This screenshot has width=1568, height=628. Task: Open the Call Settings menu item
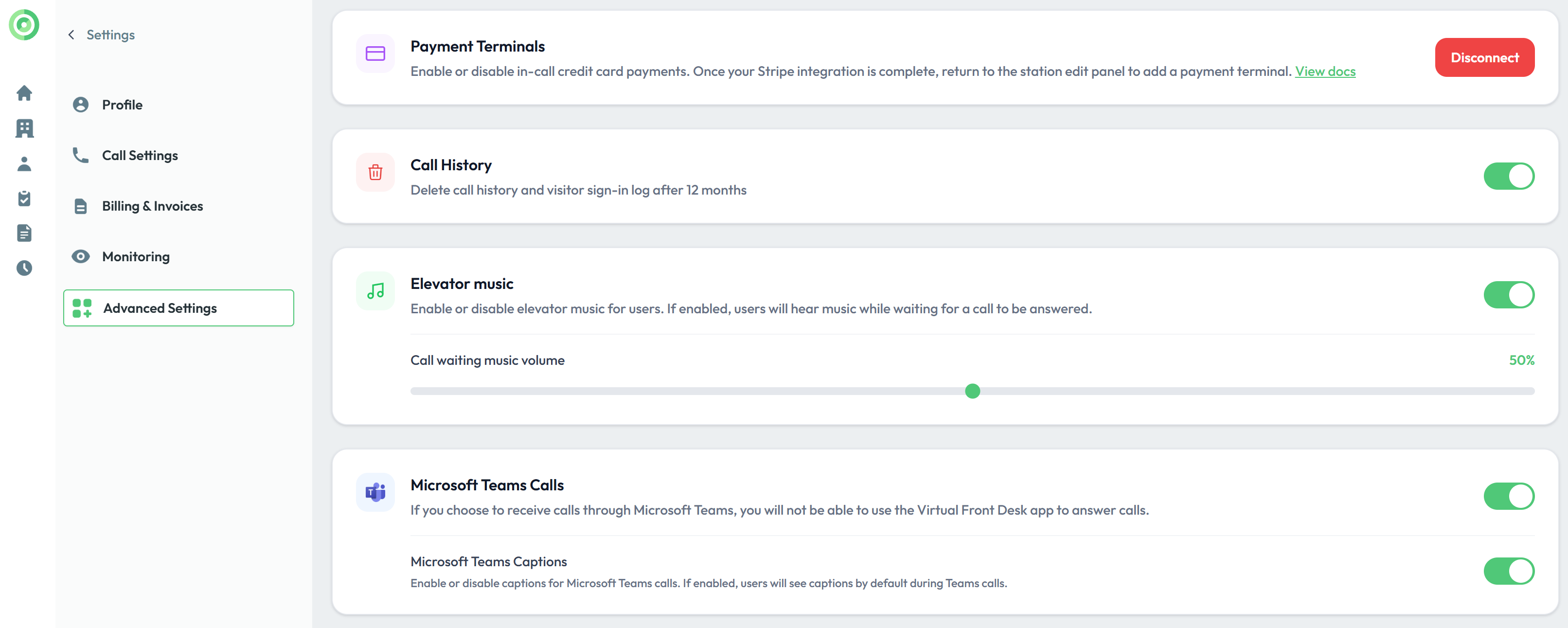tap(140, 155)
